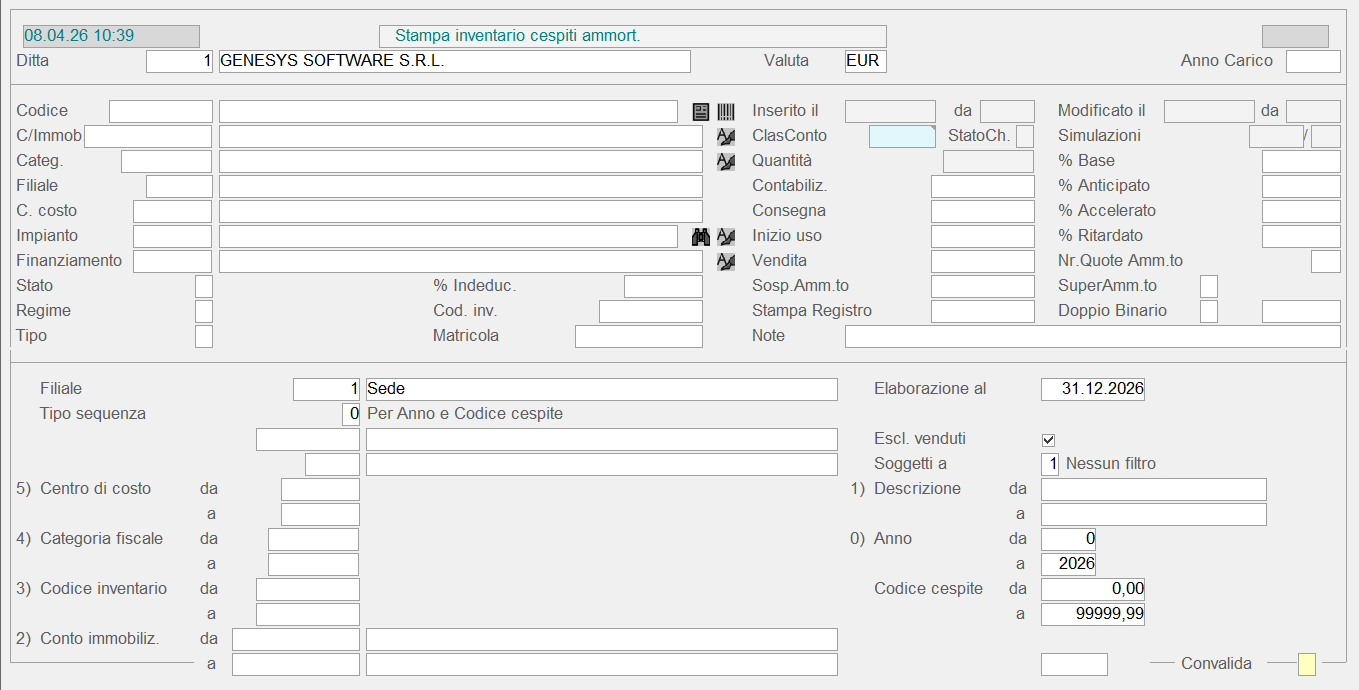The image size is (1359, 690).
Task: Click the Valuta EUR field
Action: pos(865,61)
